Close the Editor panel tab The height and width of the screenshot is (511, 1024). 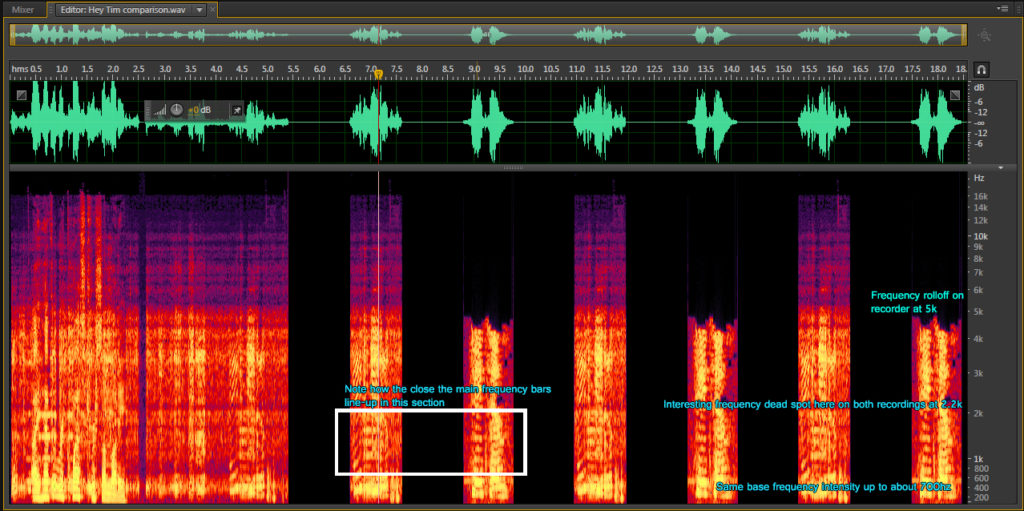pyautogui.click(x=213, y=9)
